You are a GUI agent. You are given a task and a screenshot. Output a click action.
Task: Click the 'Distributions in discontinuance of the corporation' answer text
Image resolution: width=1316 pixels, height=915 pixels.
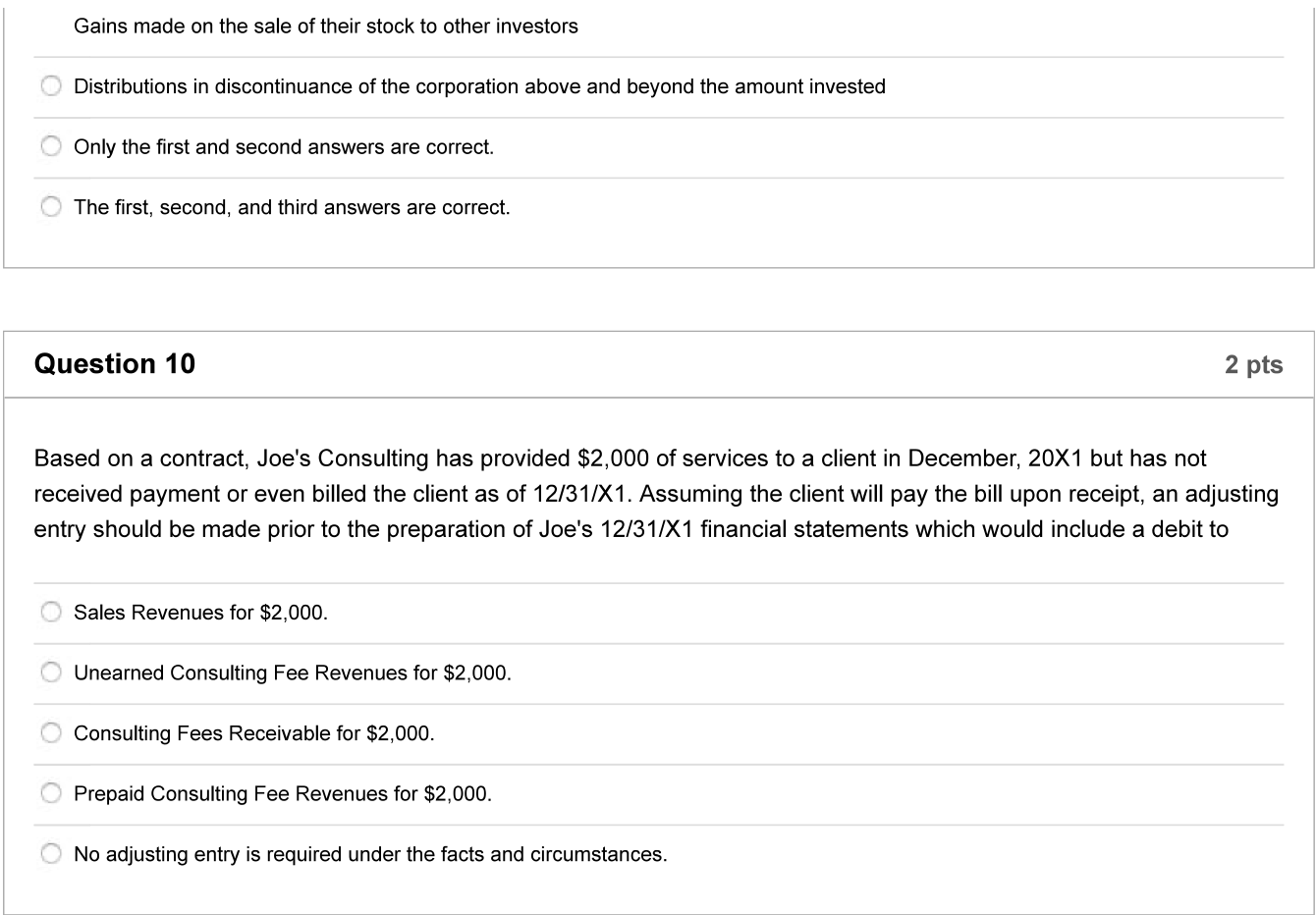pyautogui.click(x=479, y=86)
